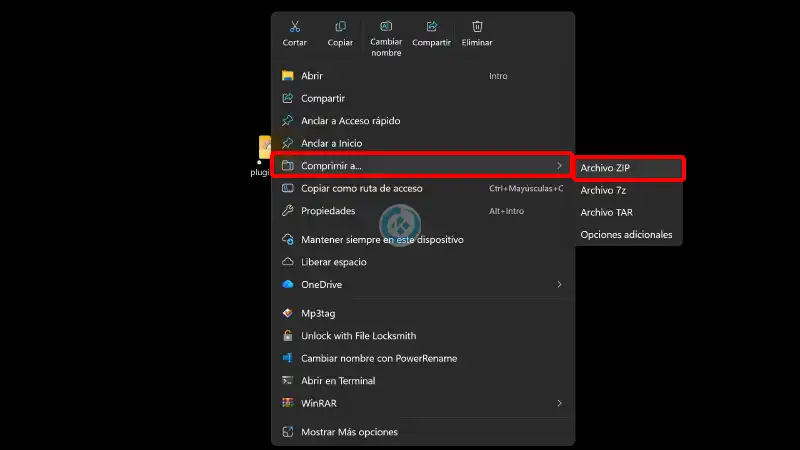The height and width of the screenshot is (450, 800).
Task: Open Propiedades of the file
Action: pyautogui.click(x=328, y=211)
